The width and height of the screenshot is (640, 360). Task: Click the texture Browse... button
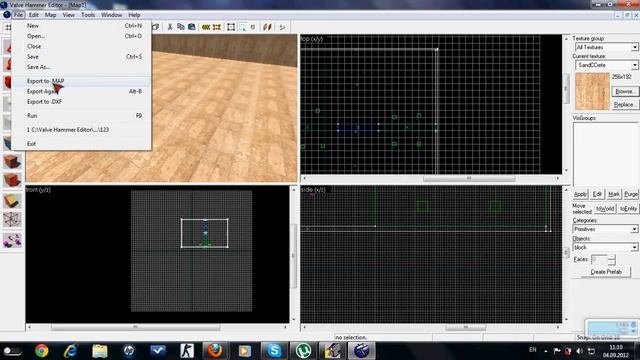624,91
